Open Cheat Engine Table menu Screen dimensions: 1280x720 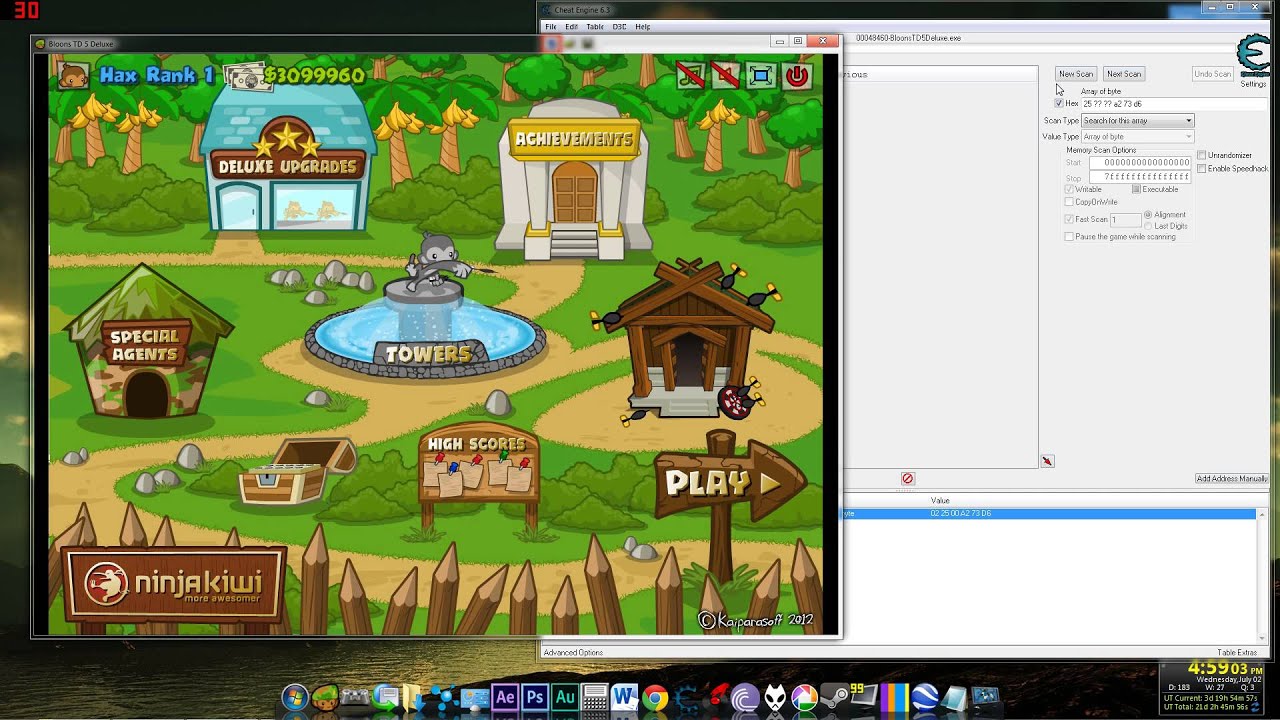tap(595, 27)
